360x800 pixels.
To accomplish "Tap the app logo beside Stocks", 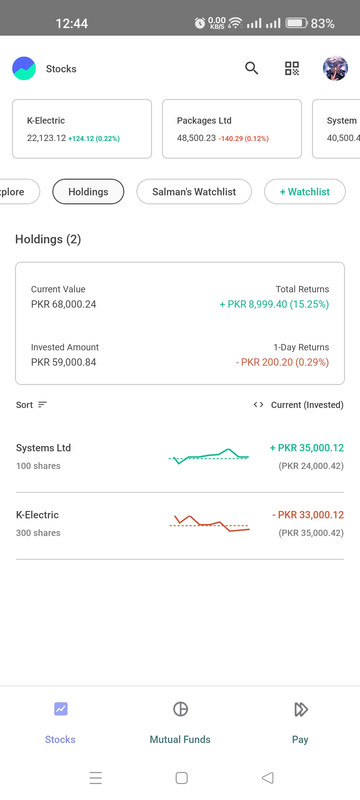I will click(24, 68).
